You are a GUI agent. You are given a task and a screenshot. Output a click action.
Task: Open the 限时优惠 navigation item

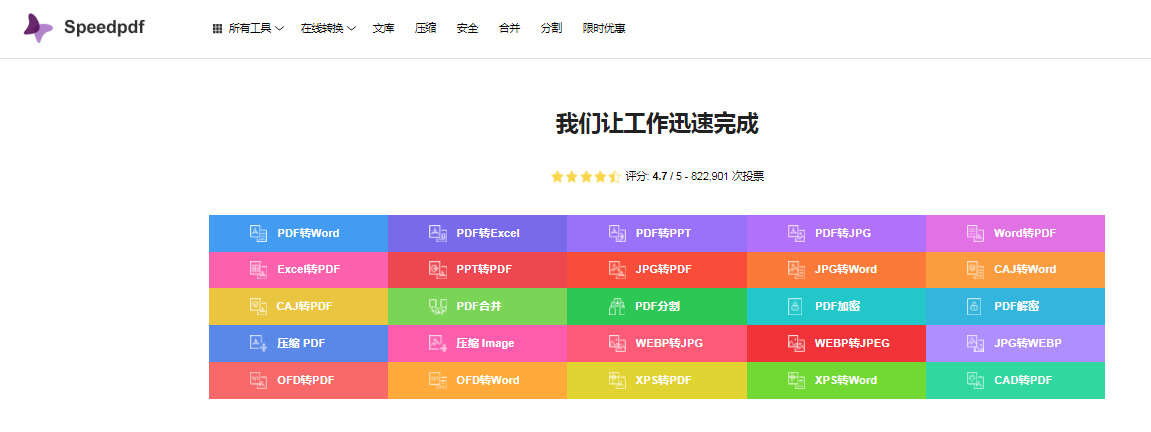(x=604, y=29)
